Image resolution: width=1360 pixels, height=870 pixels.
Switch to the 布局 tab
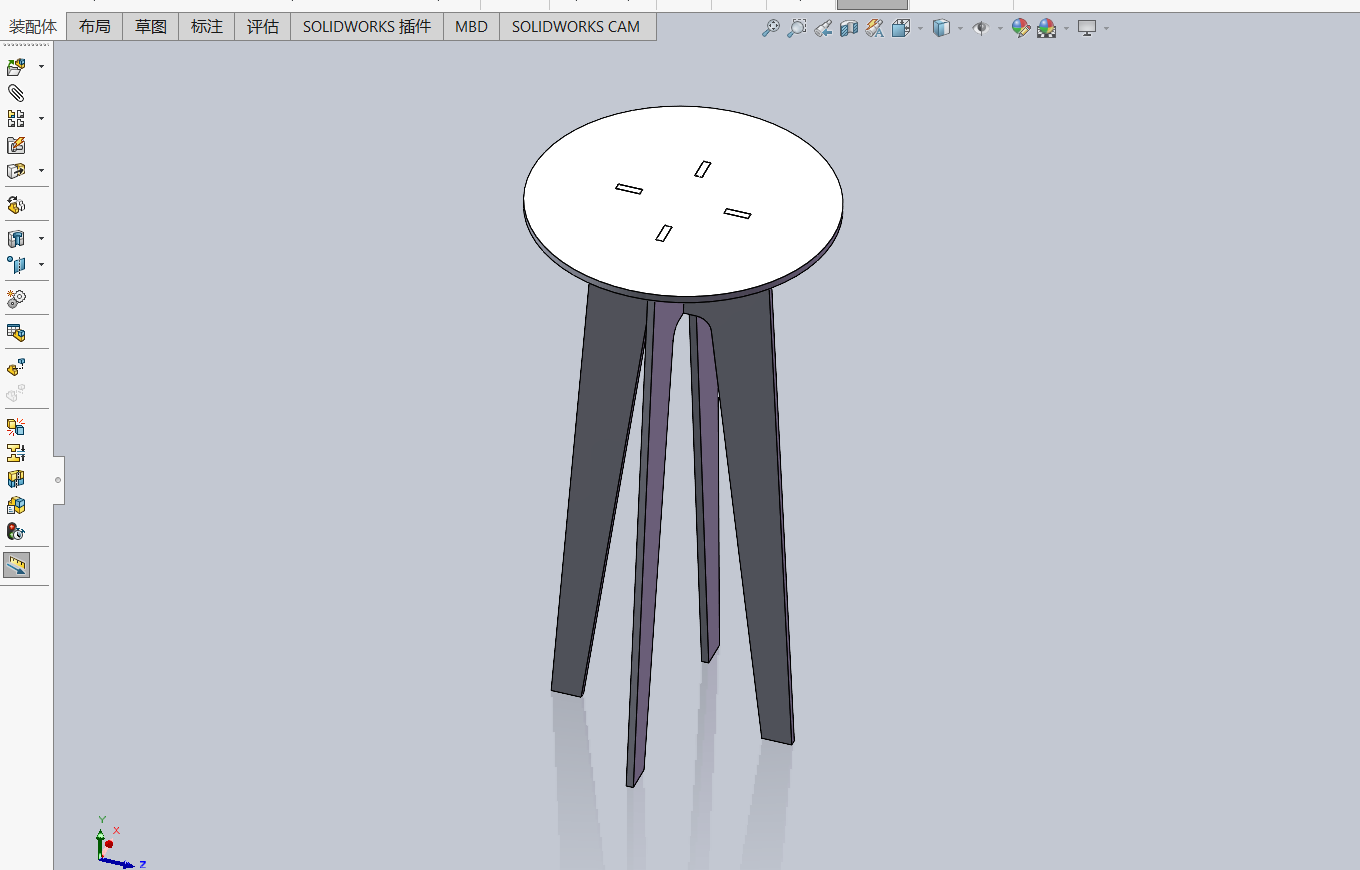coord(95,27)
